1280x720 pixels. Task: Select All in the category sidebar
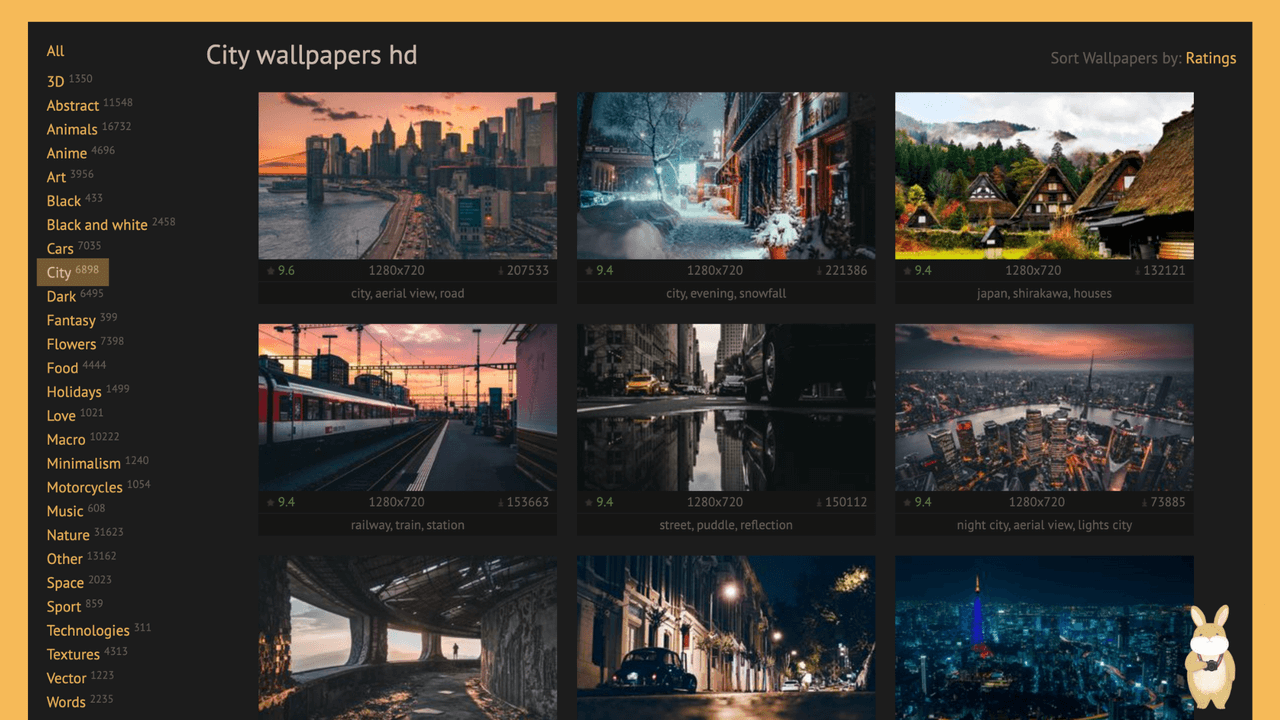(x=55, y=51)
